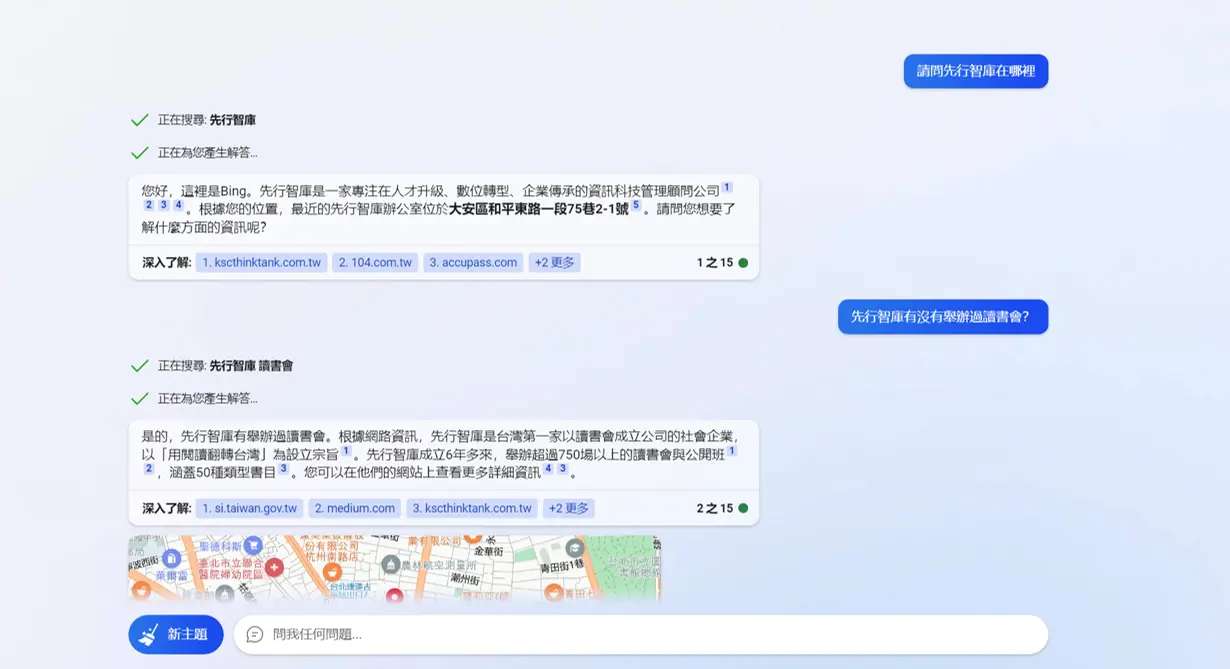Click citation 3 after 50種類型書目
This screenshot has height=669, width=1230.
[283, 468]
